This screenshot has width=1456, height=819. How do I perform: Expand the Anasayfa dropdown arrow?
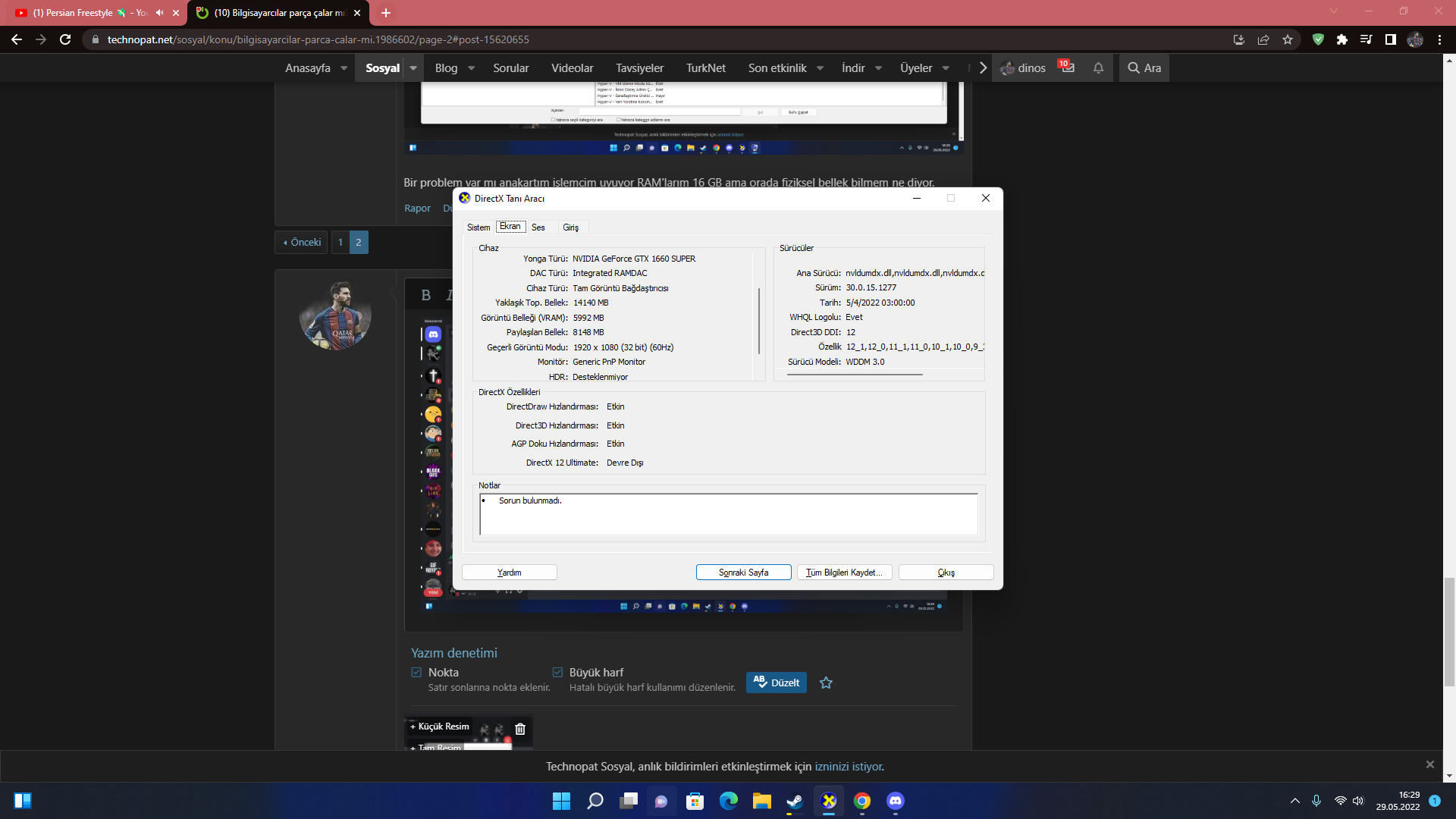coord(344,68)
